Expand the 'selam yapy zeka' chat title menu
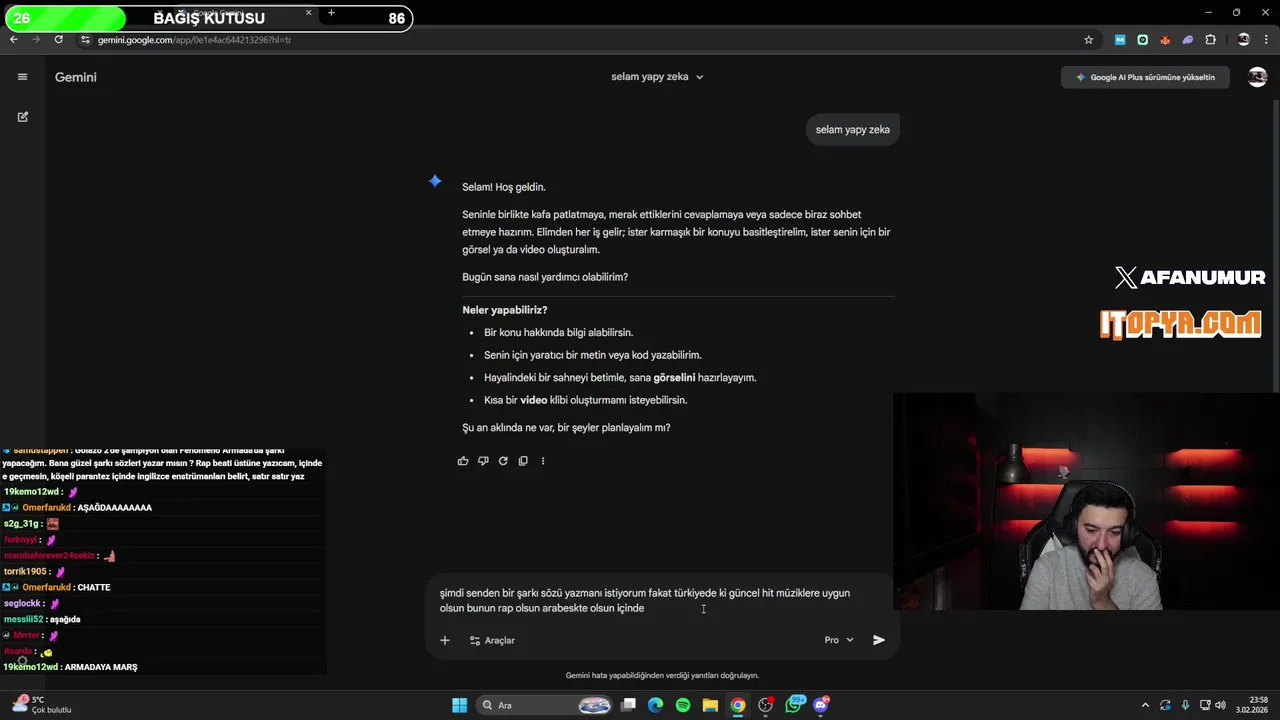The image size is (1280, 720). coord(657,77)
